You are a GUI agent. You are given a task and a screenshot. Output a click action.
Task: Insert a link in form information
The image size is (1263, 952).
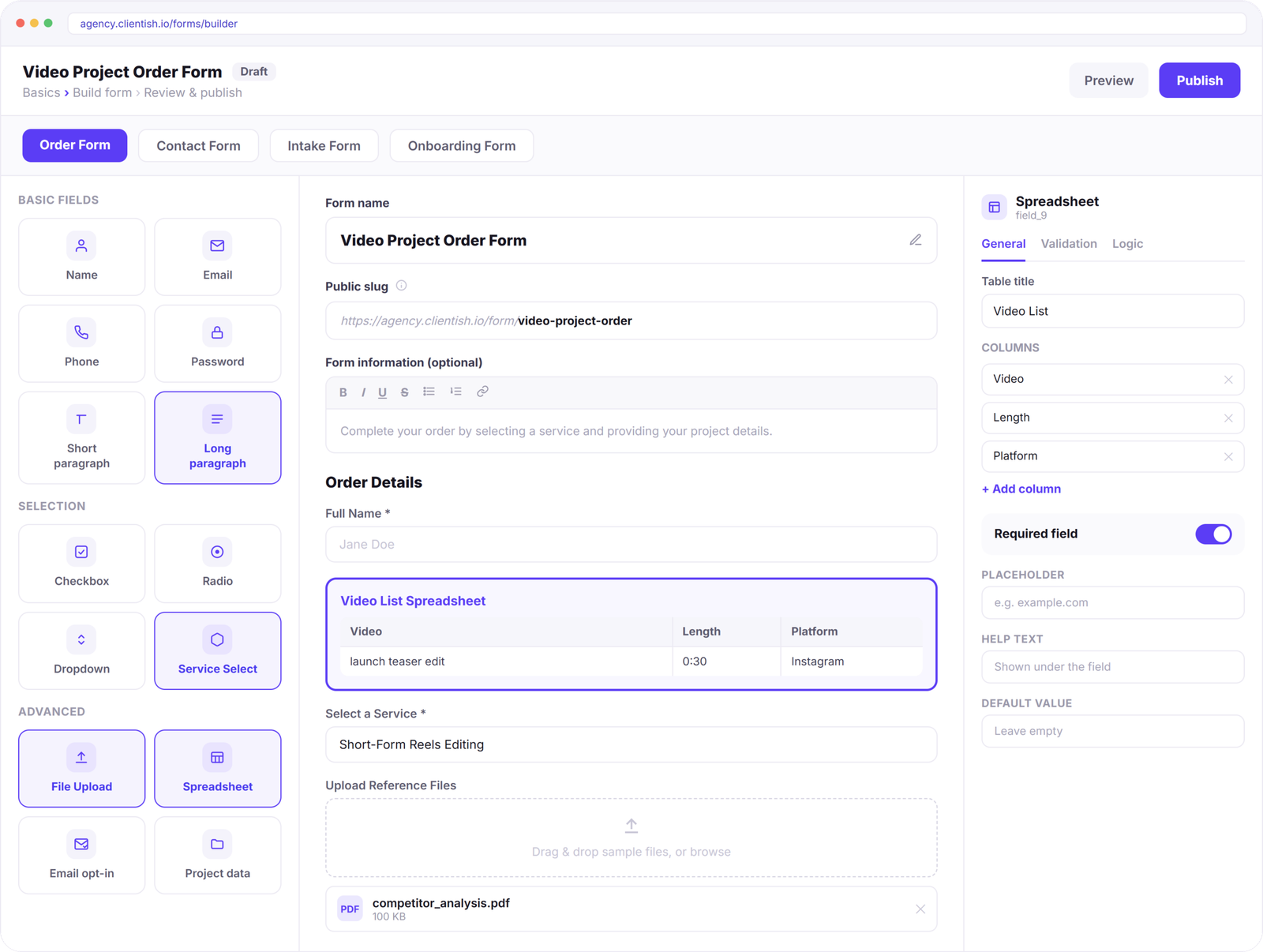(482, 392)
